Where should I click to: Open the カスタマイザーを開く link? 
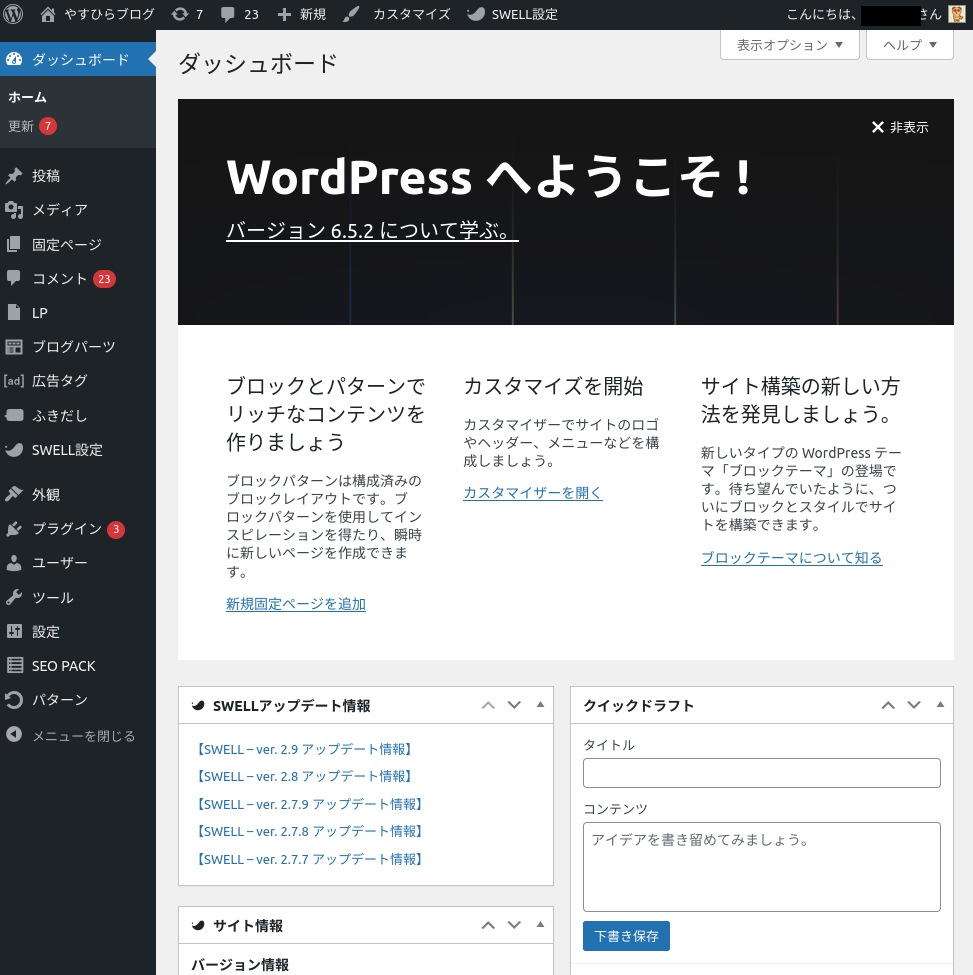532,493
